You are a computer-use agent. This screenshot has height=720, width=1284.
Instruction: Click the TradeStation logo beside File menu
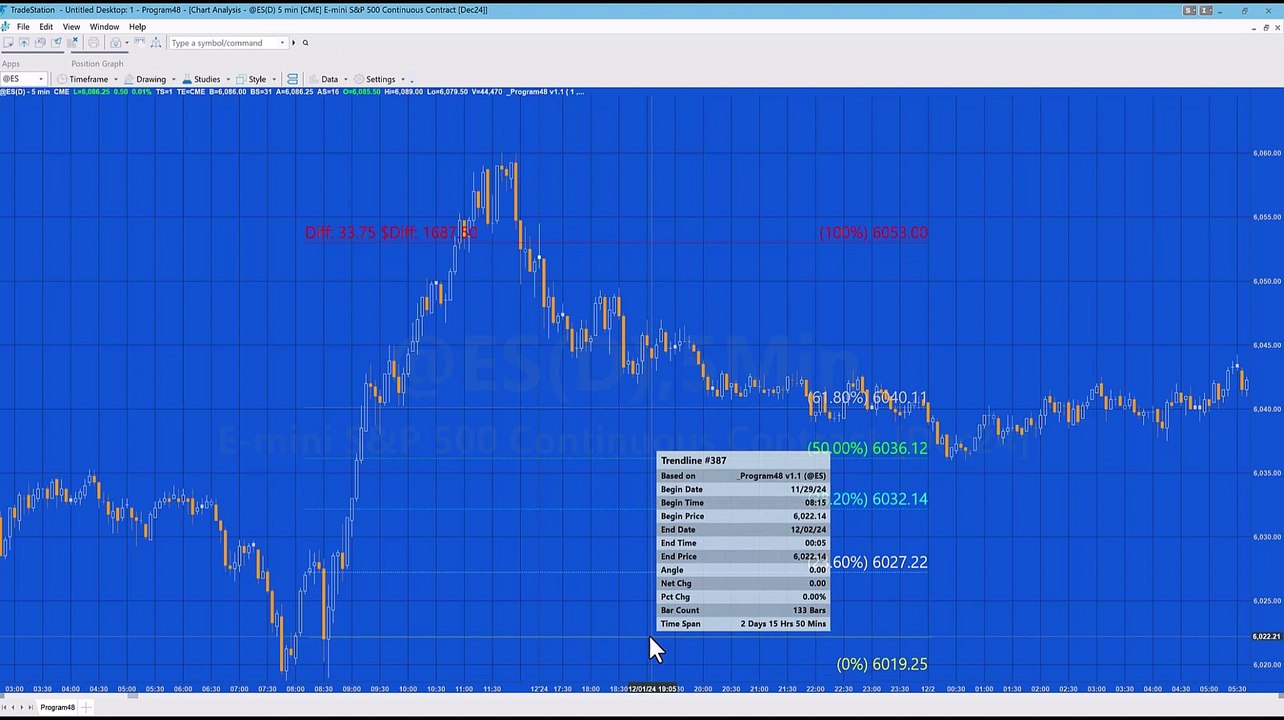[x=6, y=27]
